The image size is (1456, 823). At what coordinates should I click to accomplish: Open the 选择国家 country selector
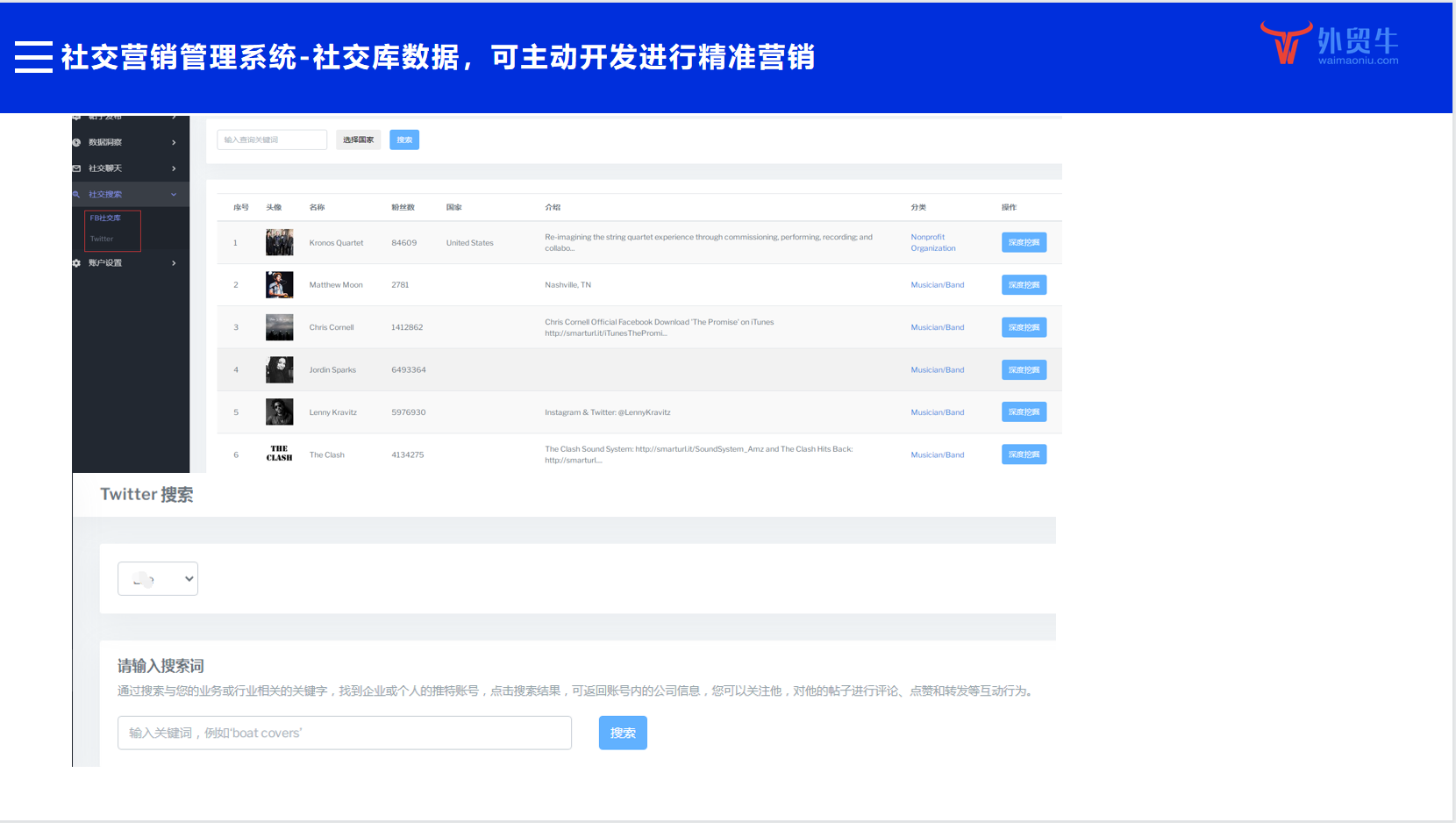point(358,140)
